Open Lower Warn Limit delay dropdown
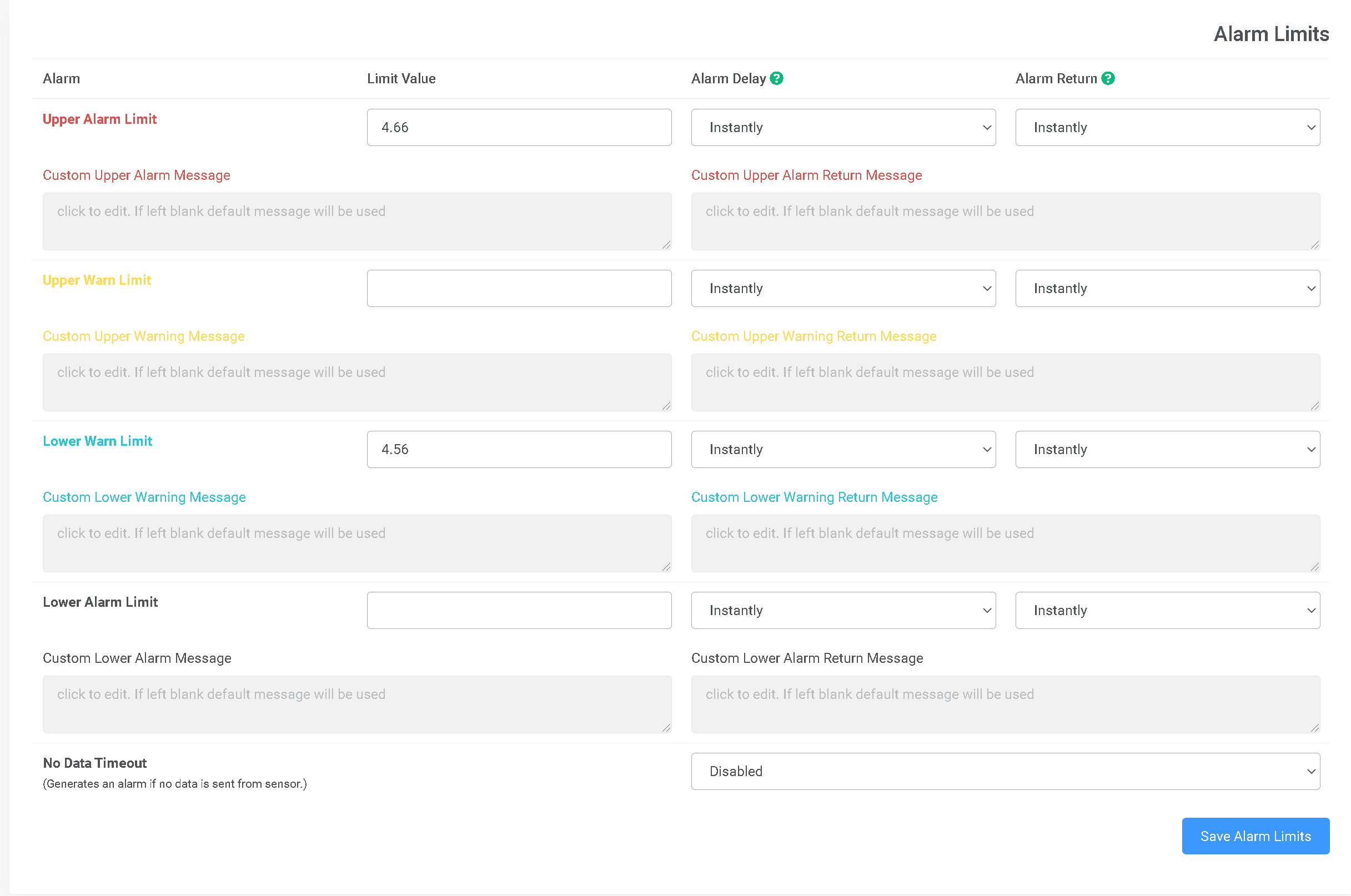Image resolution: width=1351 pixels, height=896 pixels. coord(843,450)
